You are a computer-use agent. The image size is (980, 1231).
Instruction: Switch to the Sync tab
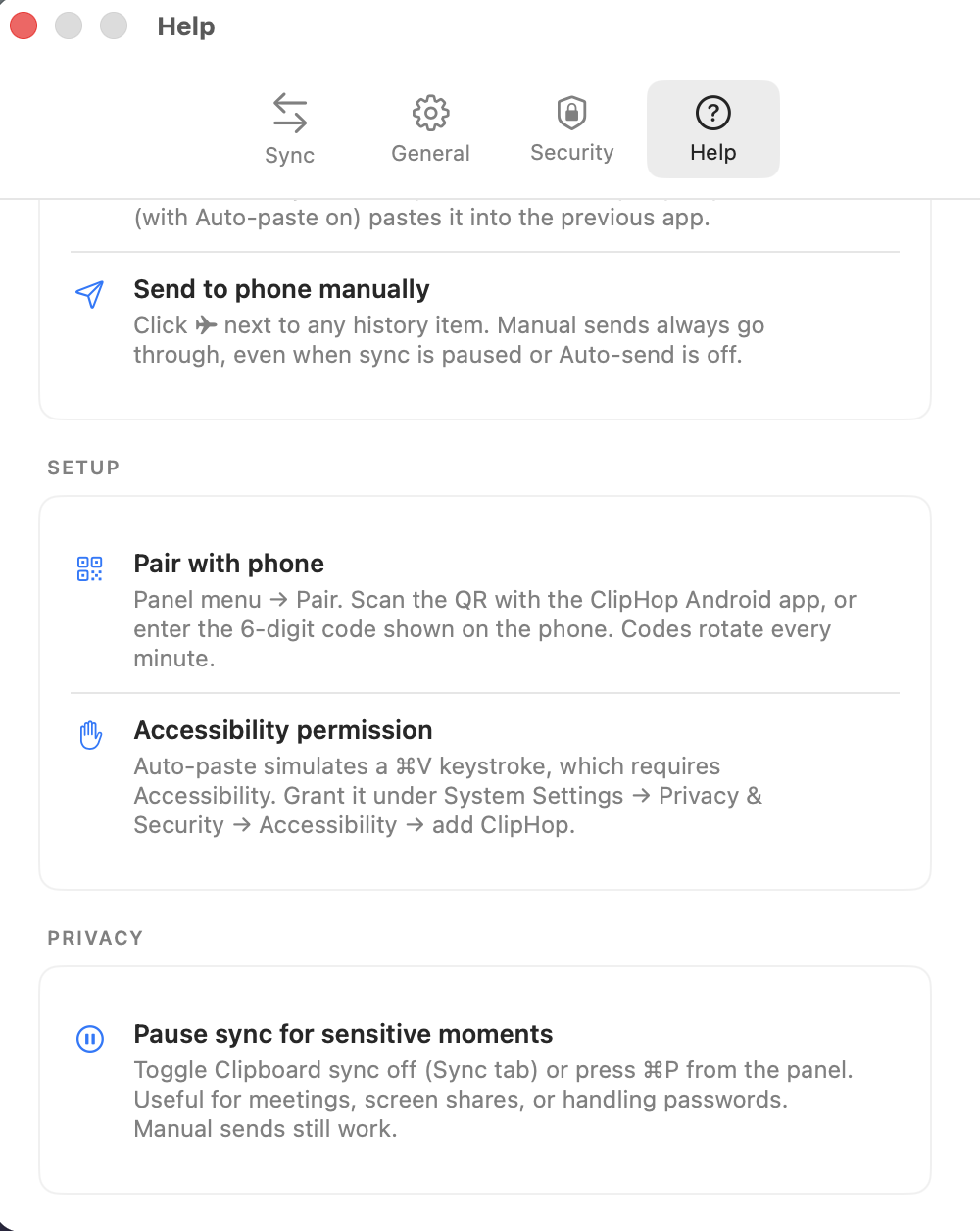pyautogui.click(x=289, y=129)
